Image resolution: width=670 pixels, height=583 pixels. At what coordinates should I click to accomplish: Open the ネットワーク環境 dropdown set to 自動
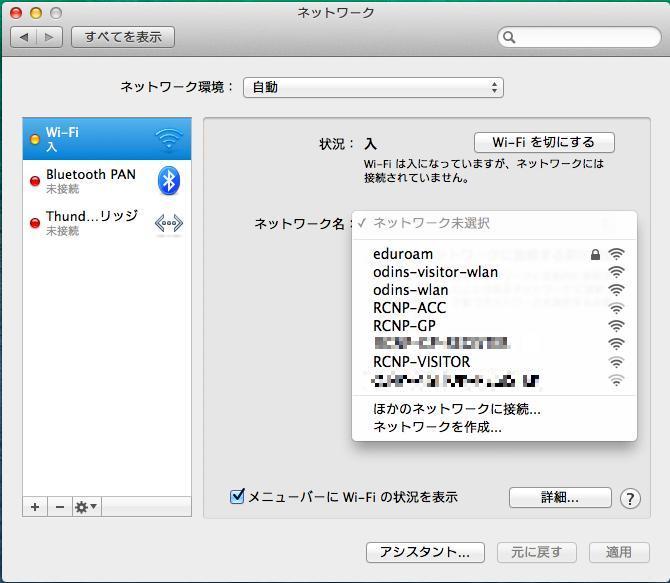pos(372,87)
